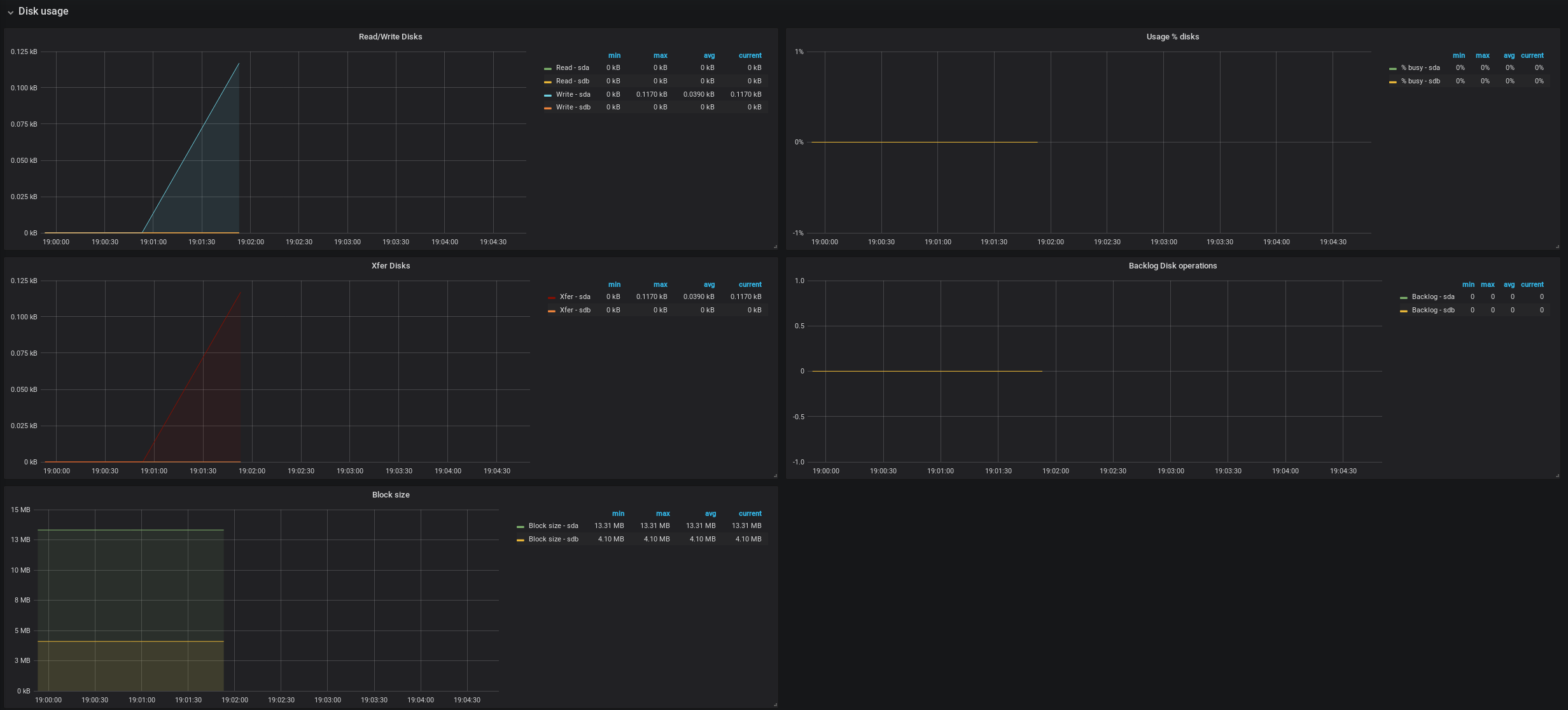Toggle the Xfer - sda legend series
1568x710 pixels.
pyautogui.click(x=575, y=297)
